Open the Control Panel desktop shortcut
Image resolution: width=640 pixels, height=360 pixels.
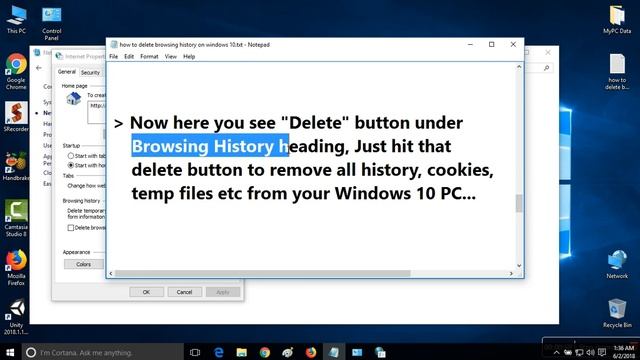pos(51,23)
